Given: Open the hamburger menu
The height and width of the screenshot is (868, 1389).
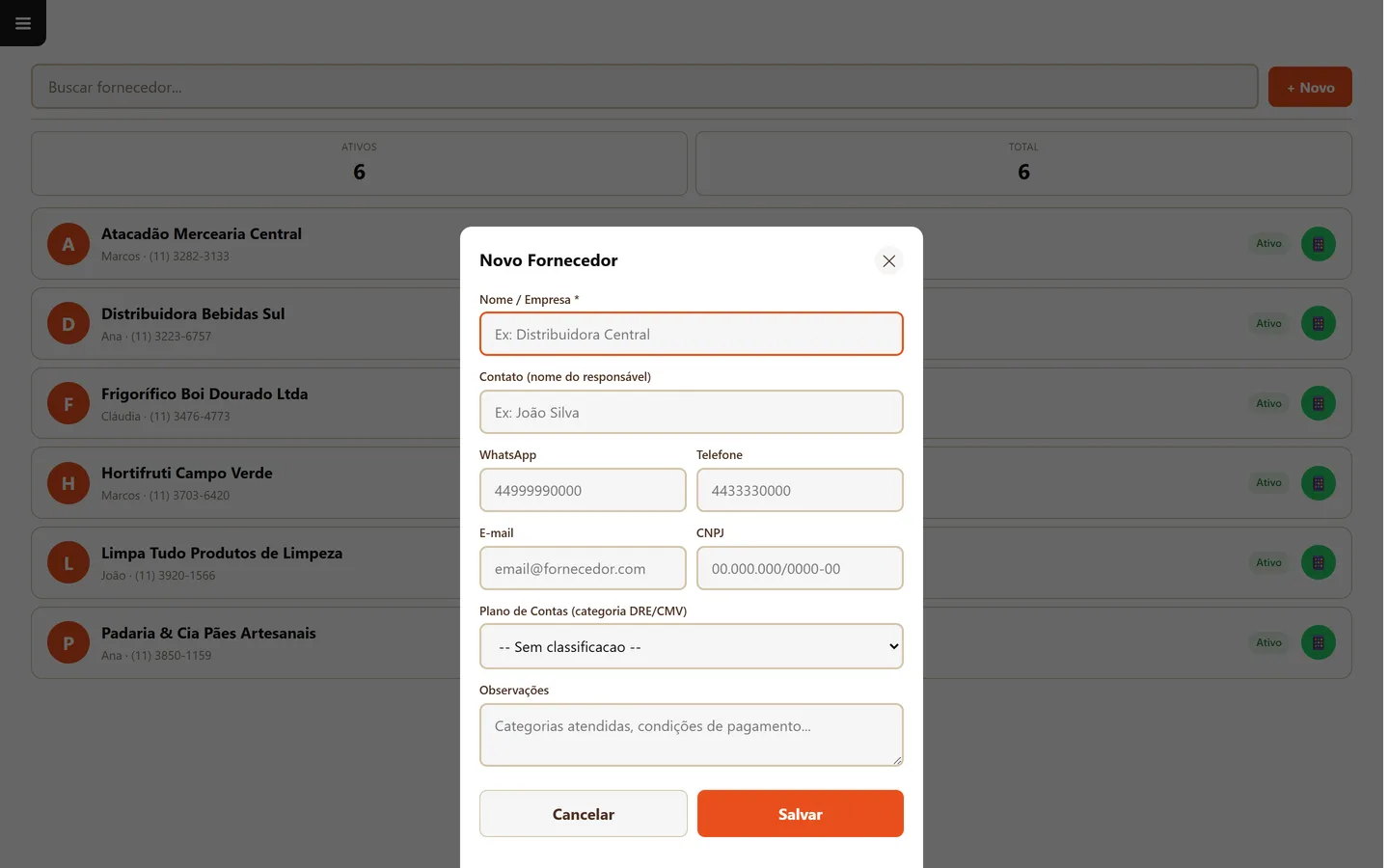Looking at the screenshot, I should pyautogui.click(x=23, y=23).
